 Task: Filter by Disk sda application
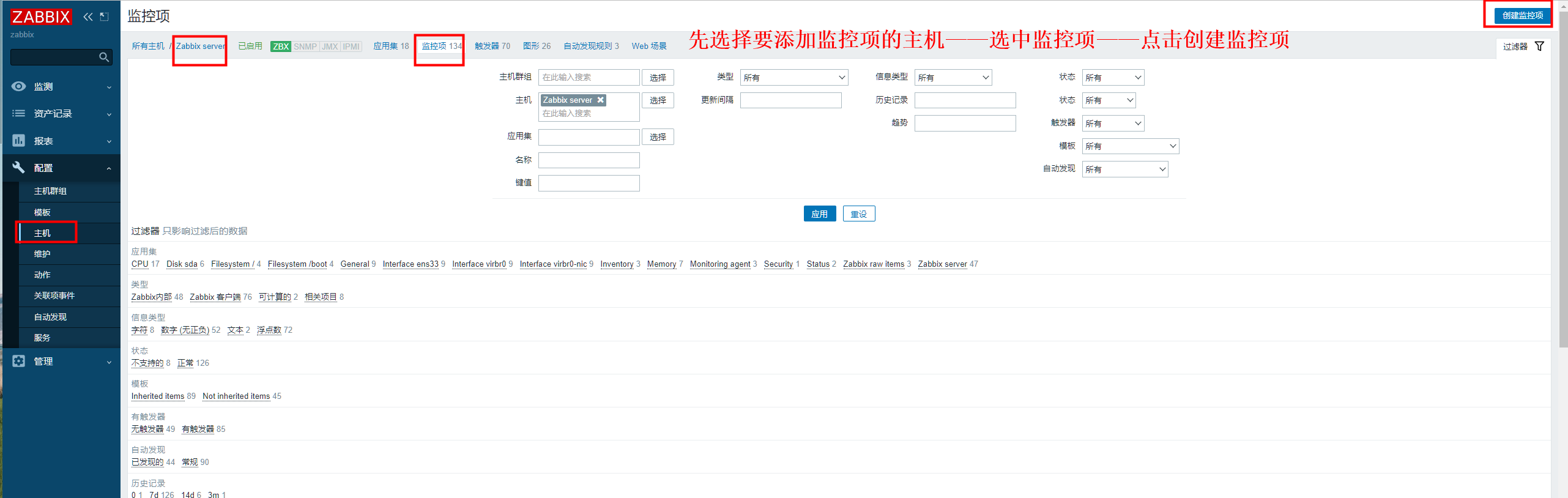(182, 264)
